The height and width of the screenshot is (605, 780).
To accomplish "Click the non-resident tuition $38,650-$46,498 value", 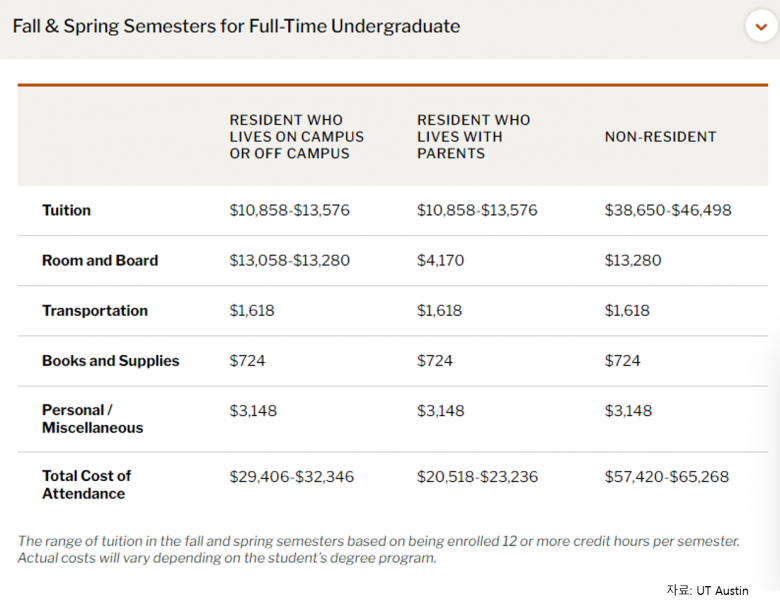I will point(668,211).
